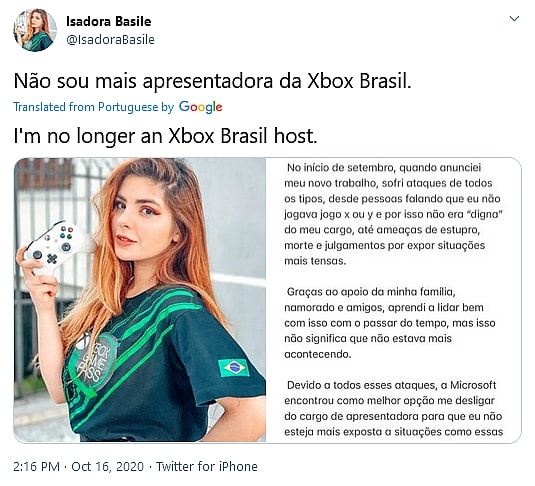Open the 2:16 PM timestamp
Viewport: 535px width, 486px height.
click(37, 466)
